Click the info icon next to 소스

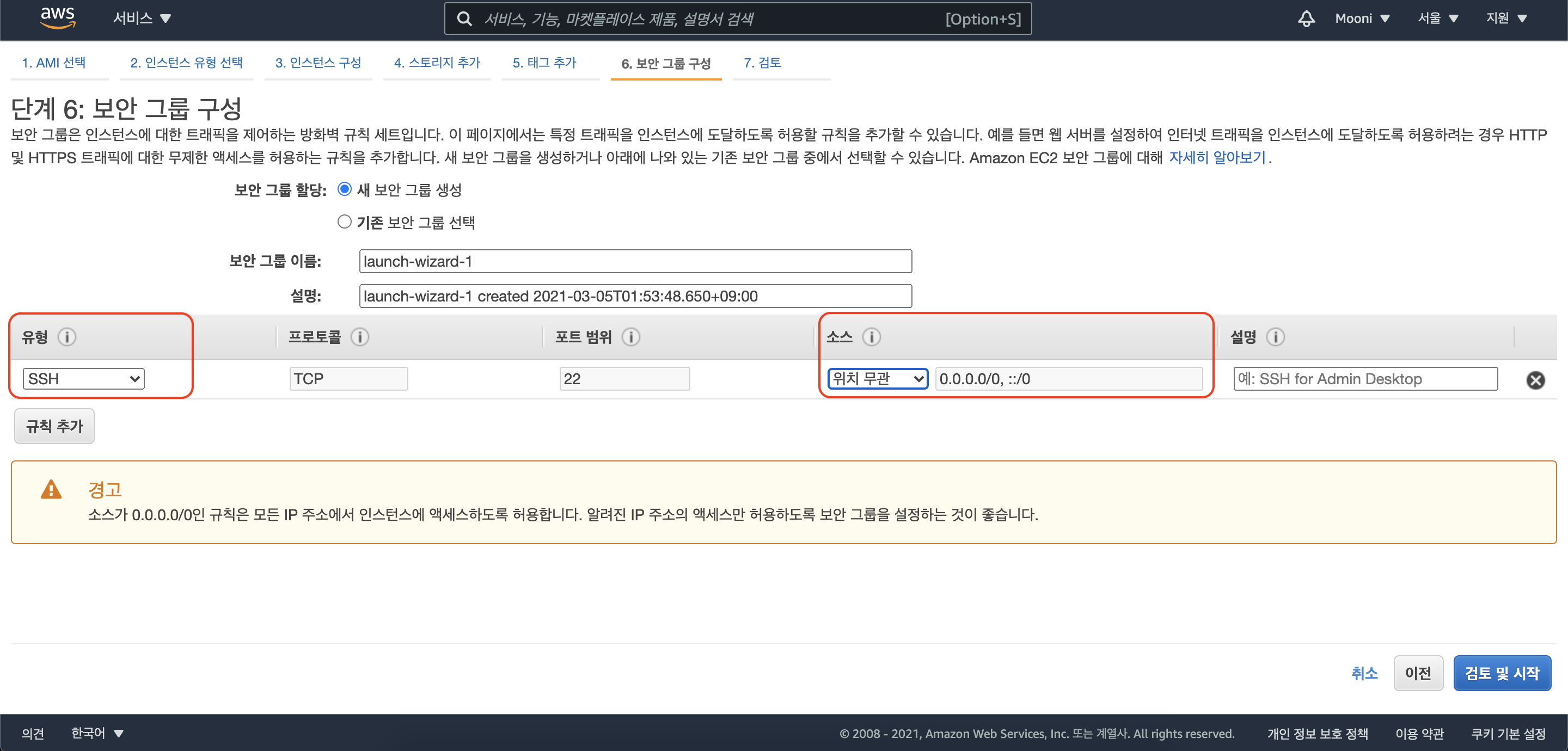click(x=871, y=336)
